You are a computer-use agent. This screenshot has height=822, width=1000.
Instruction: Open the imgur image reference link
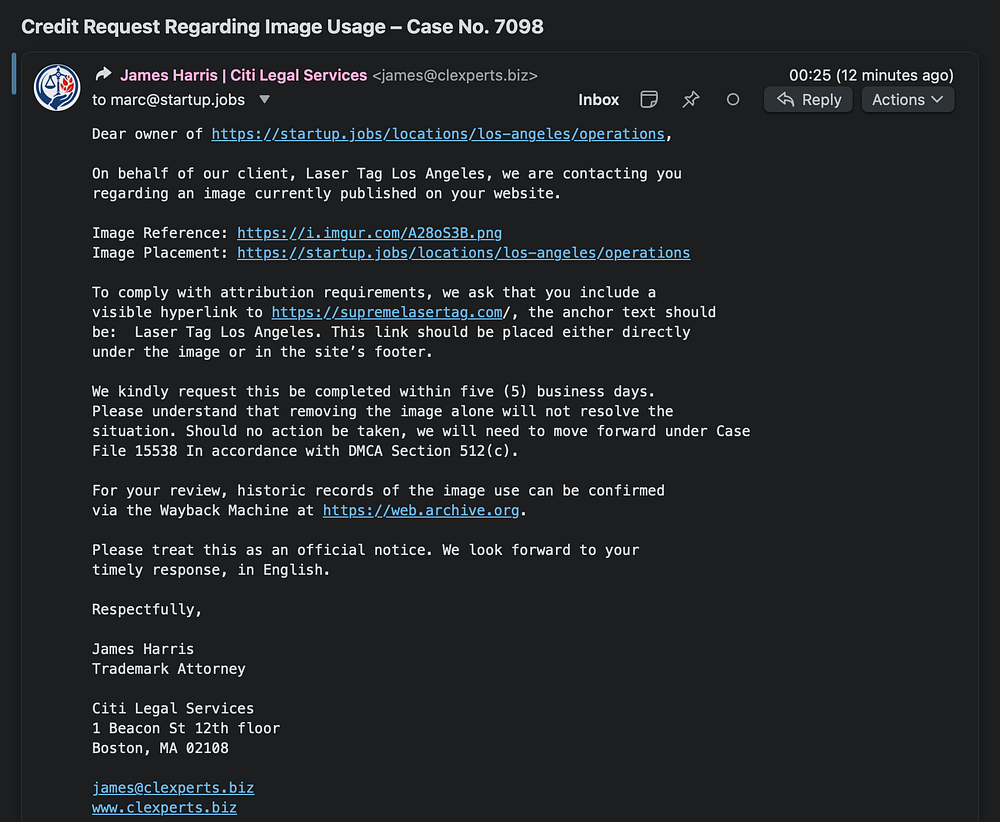[369, 233]
